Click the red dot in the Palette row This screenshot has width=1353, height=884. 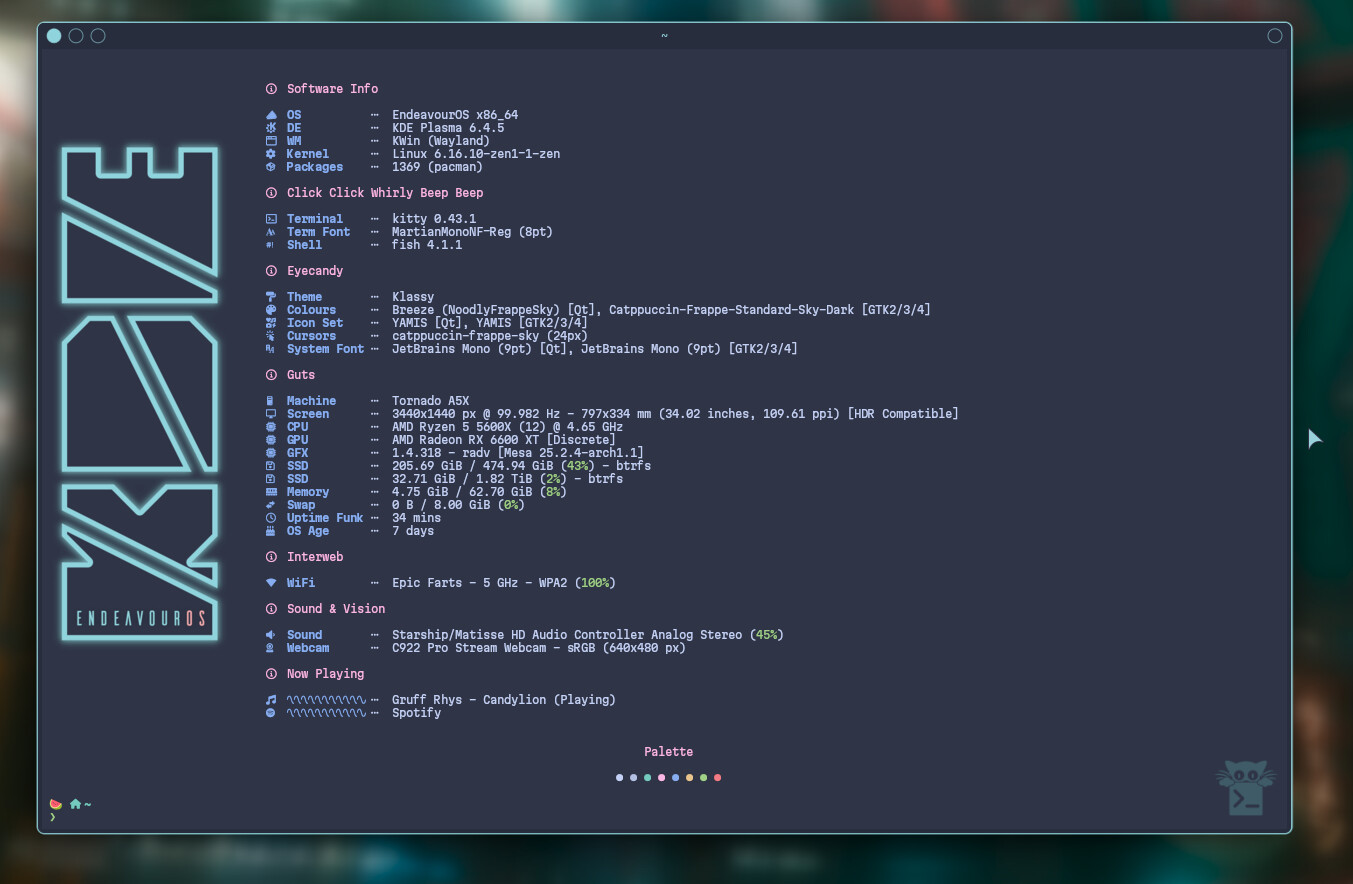[x=718, y=777]
